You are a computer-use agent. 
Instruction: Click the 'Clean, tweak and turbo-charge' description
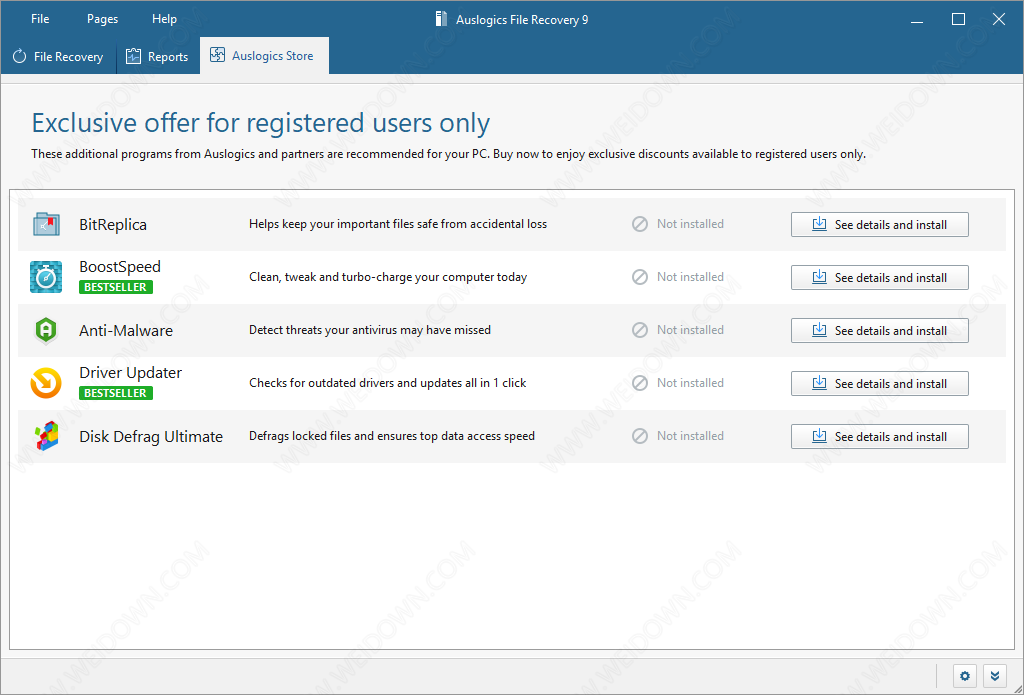(388, 277)
